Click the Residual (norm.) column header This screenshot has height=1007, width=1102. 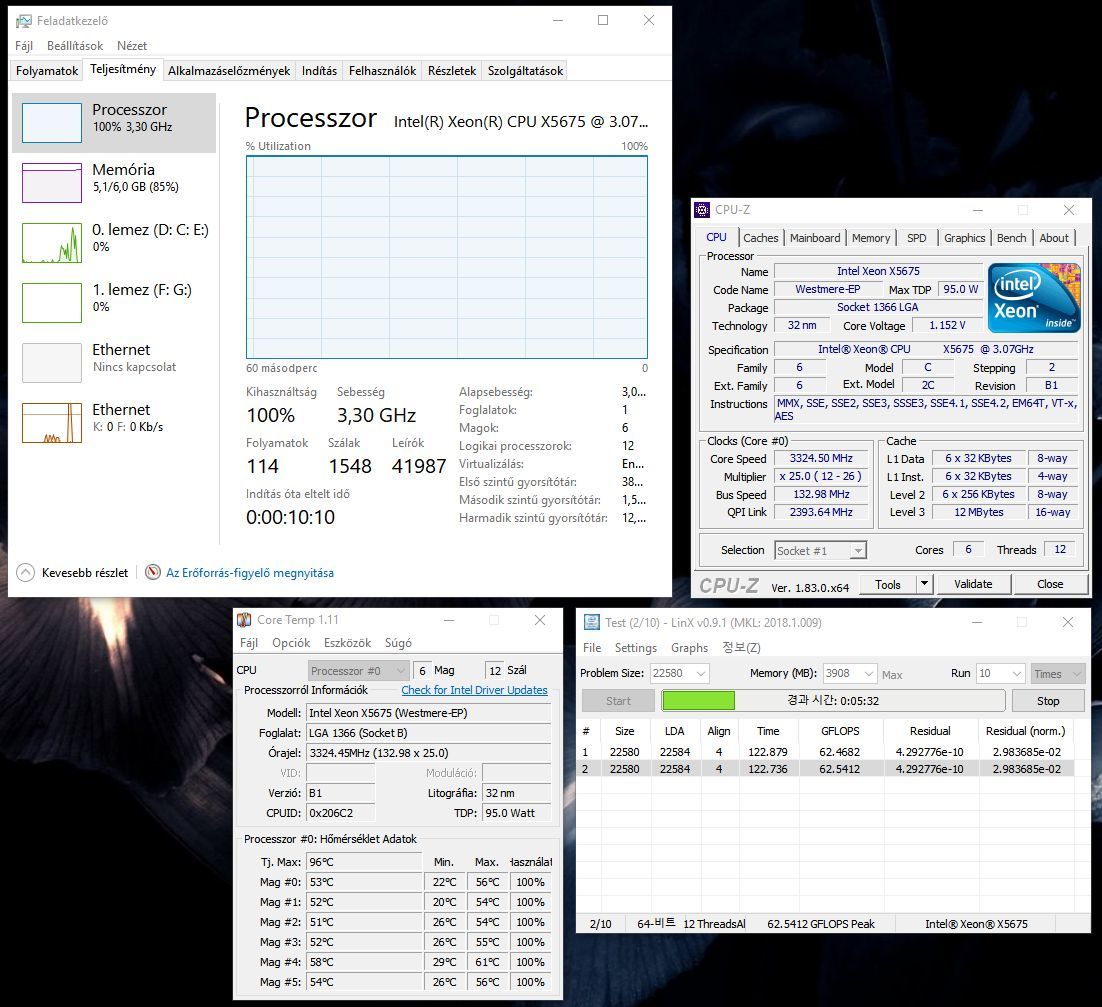[x=1025, y=731]
